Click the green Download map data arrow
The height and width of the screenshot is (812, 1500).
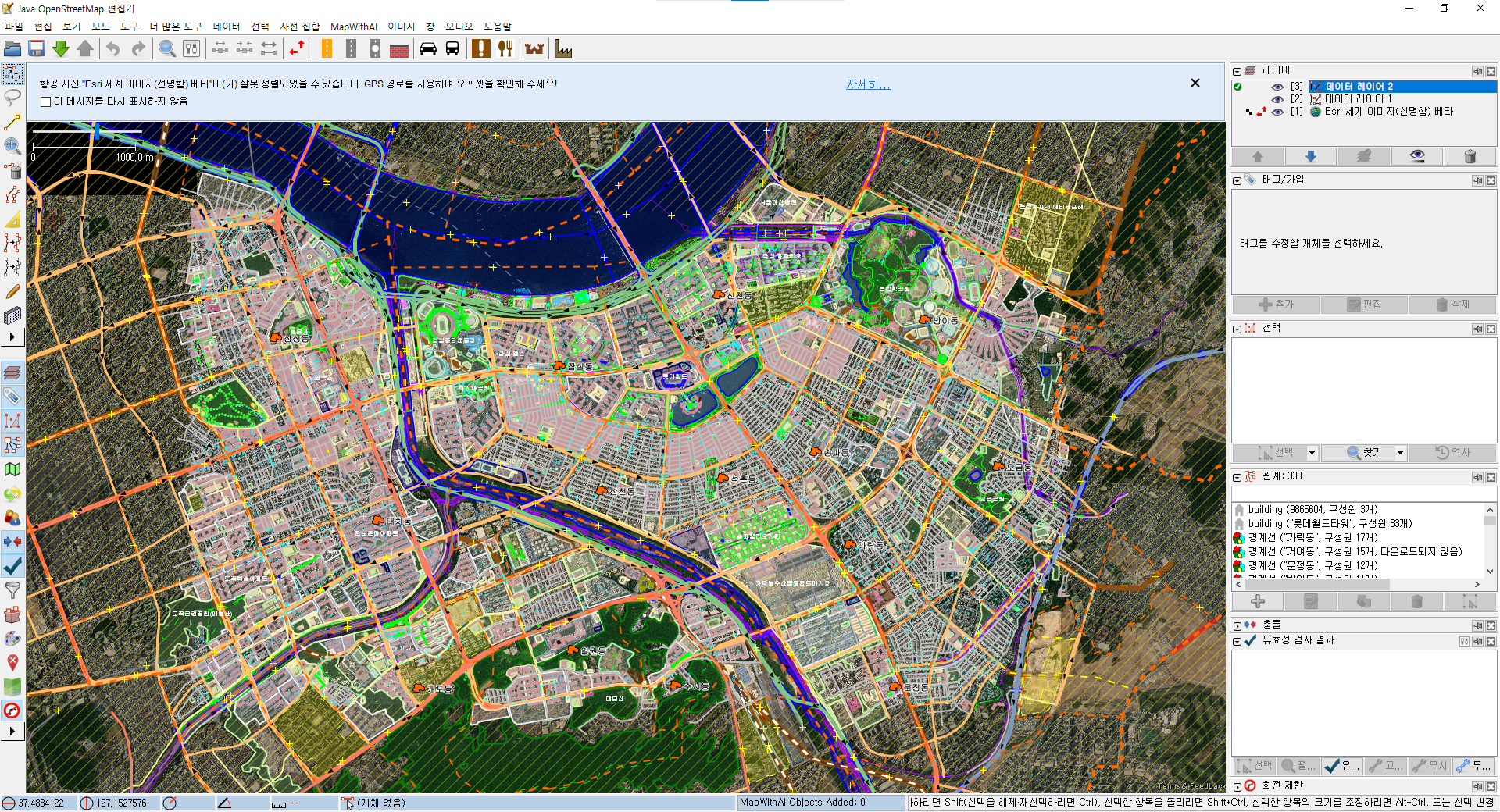coord(61,49)
